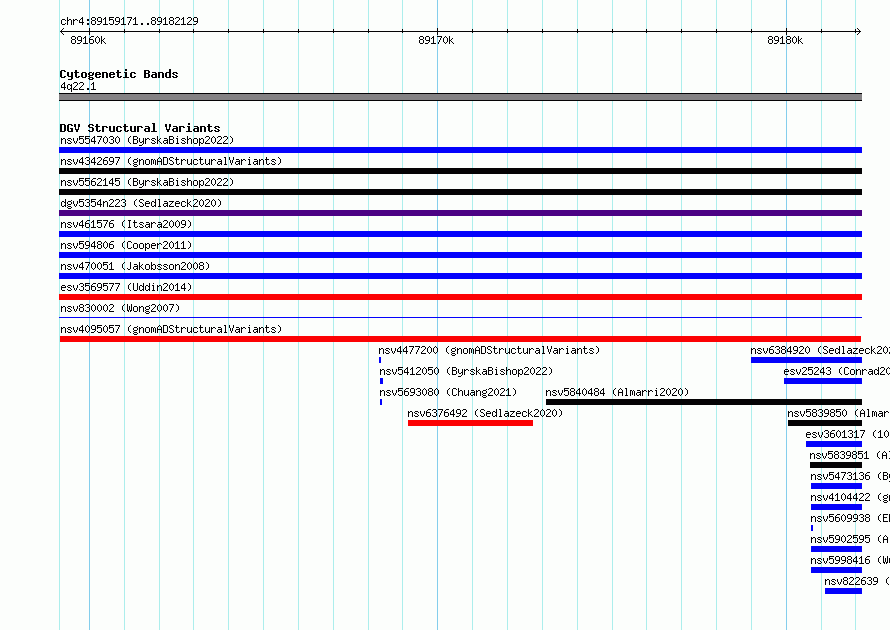Select the blue nsv5902595 variant bar

coord(837,549)
